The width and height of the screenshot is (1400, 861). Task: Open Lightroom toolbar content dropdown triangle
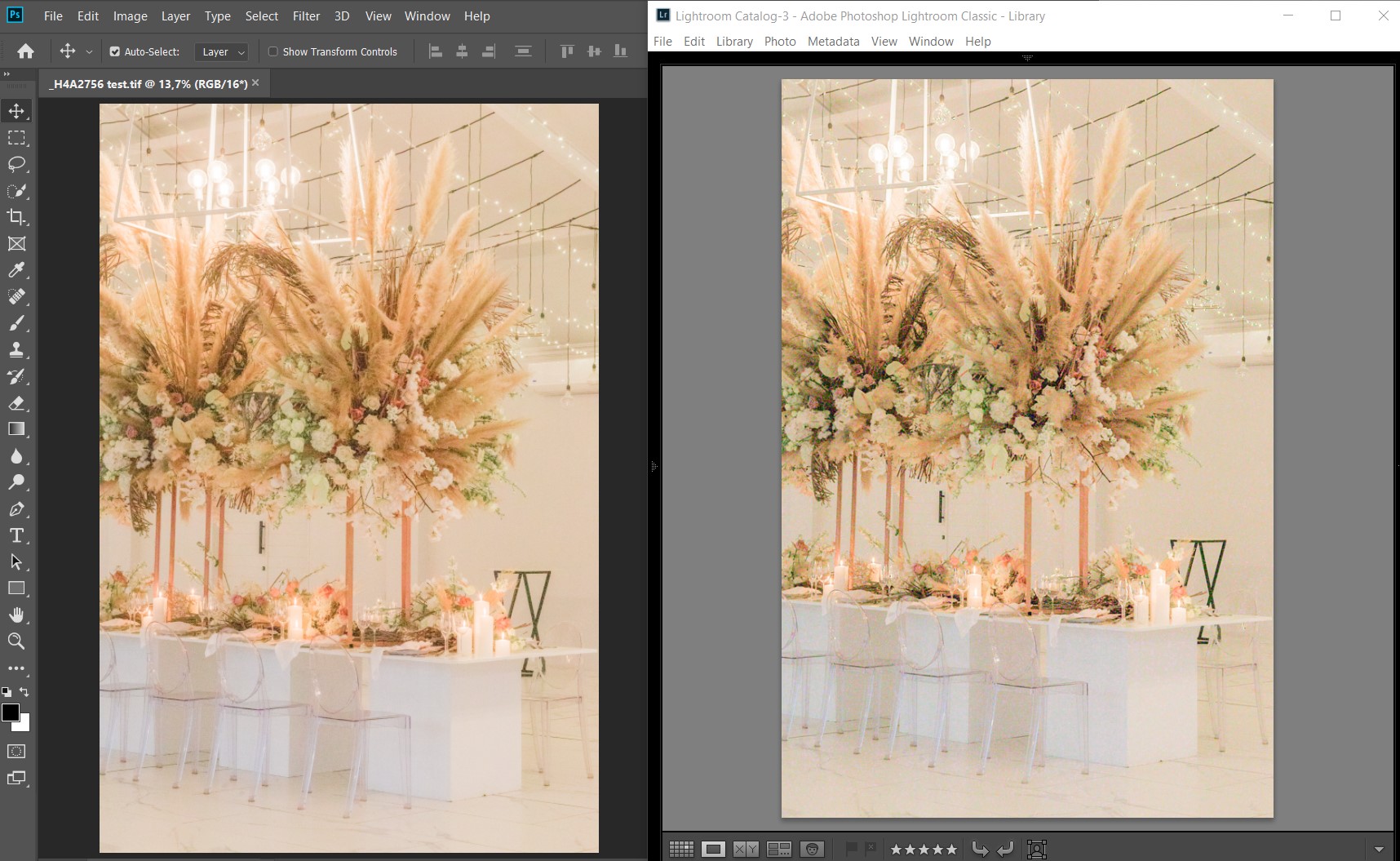tap(1379, 850)
